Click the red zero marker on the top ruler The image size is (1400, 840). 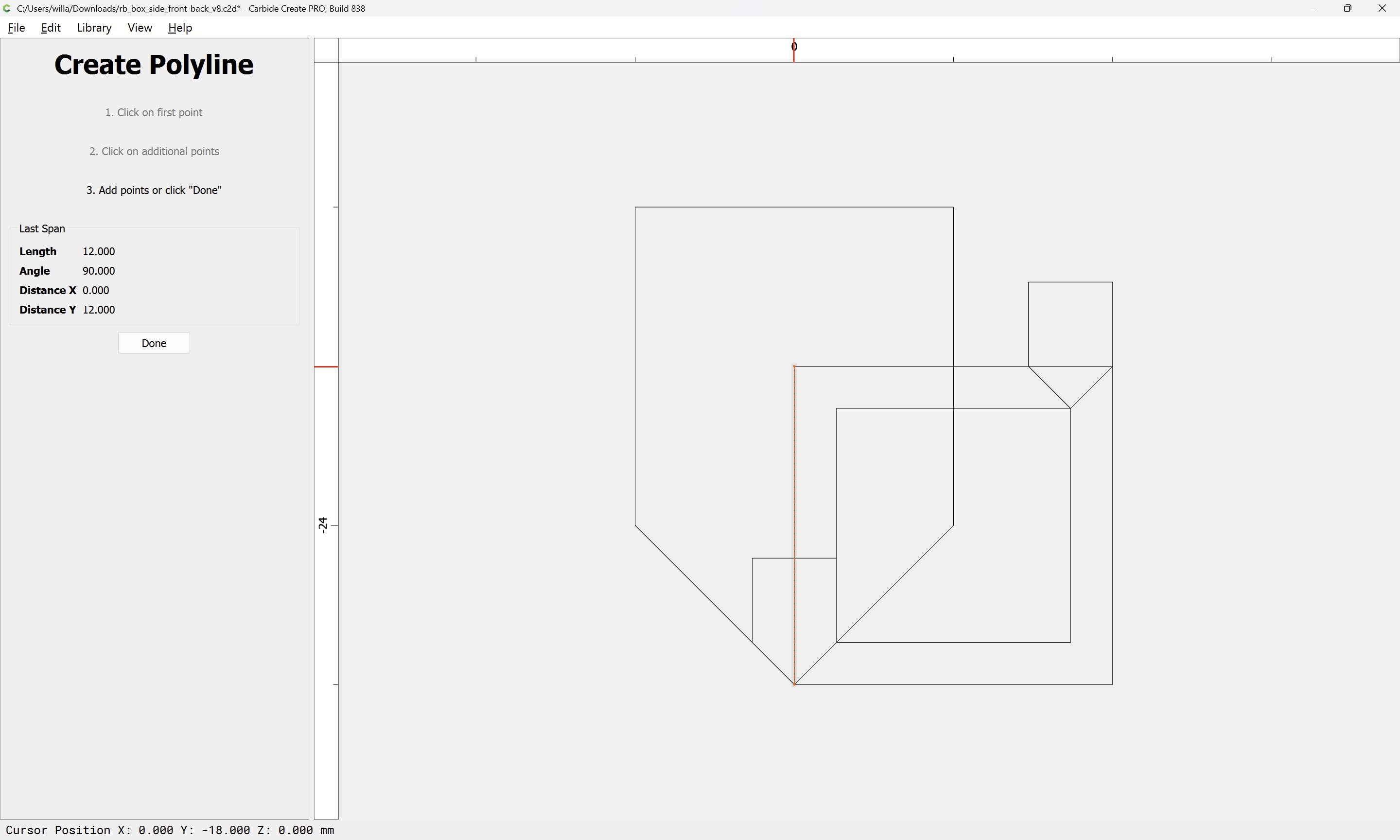[794, 50]
